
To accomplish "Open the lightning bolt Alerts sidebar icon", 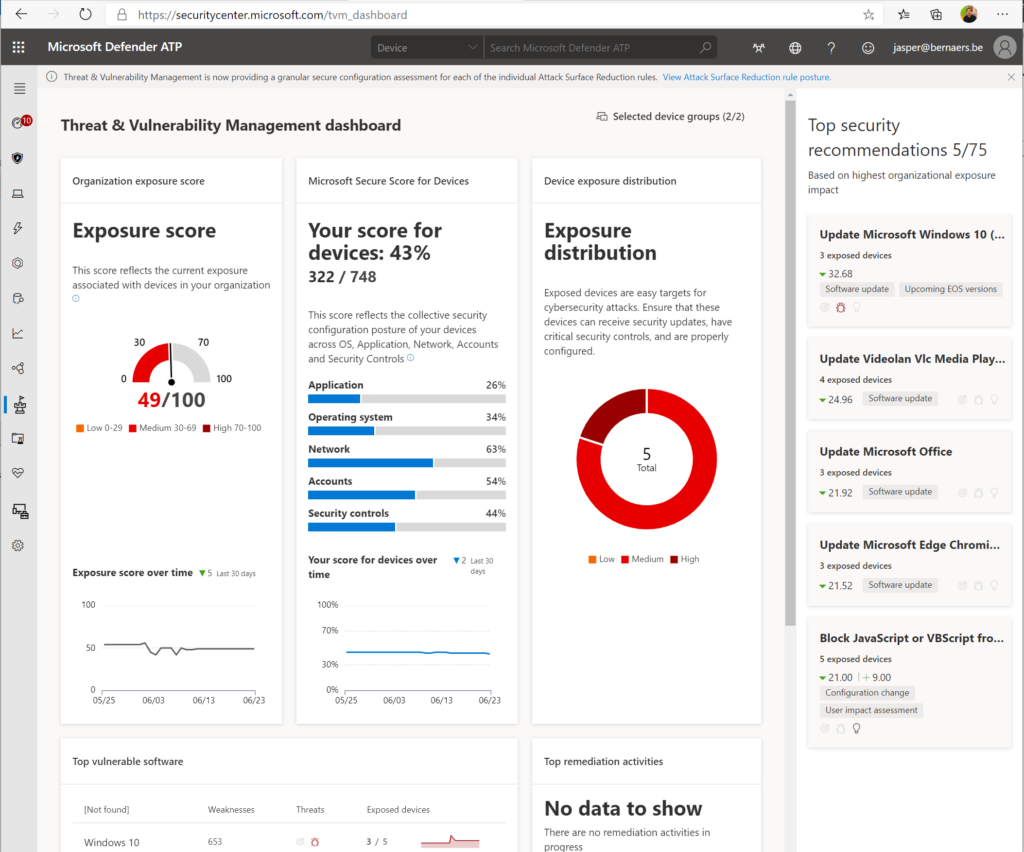I will (x=18, y=228).
